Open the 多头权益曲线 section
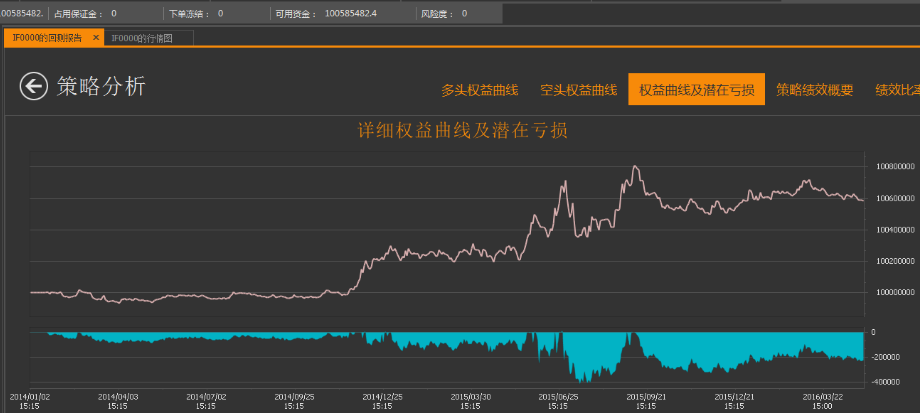The width and height of the screenshot is (920, 413). [479, 90]
